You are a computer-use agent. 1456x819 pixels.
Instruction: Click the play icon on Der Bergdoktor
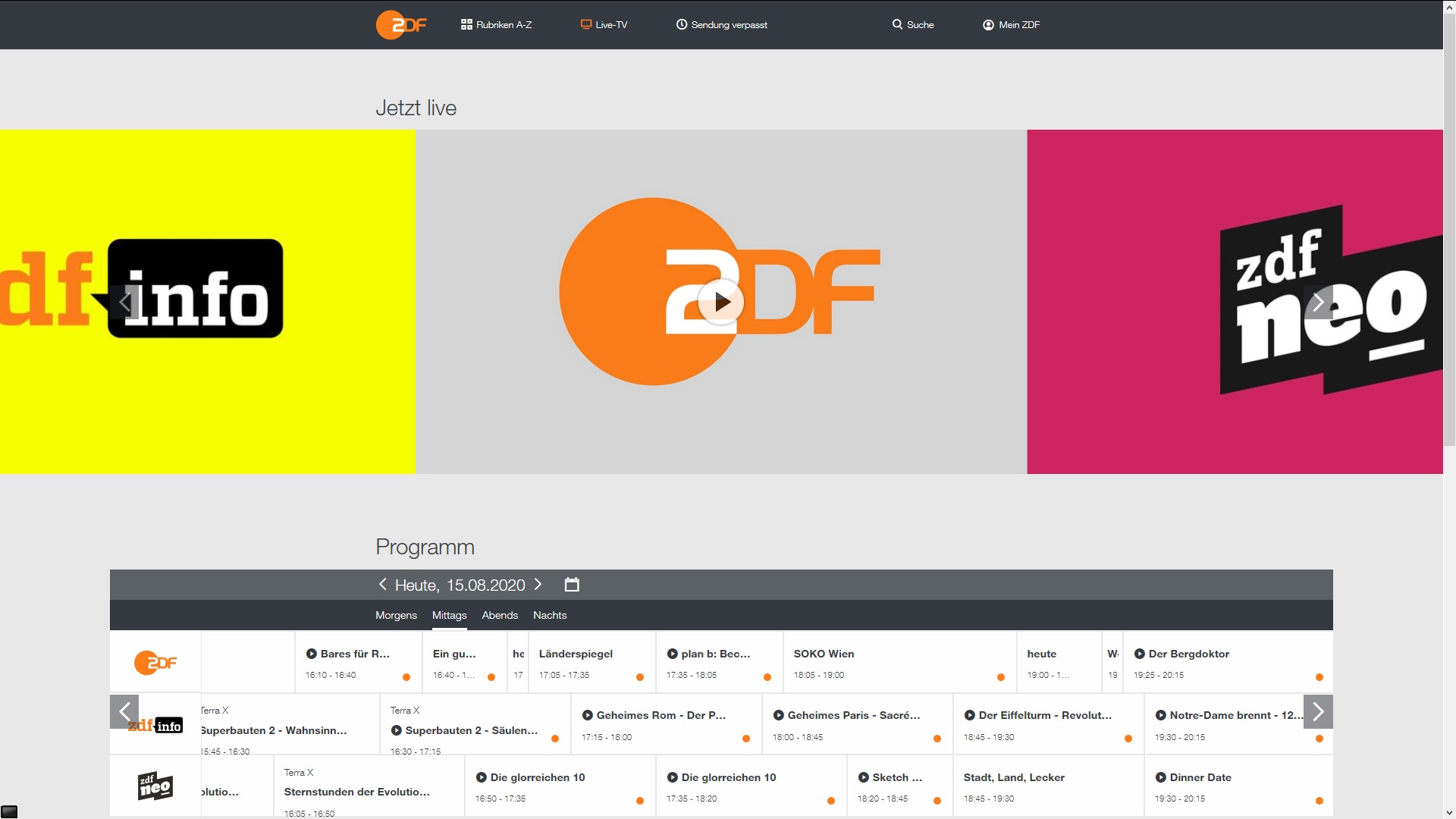pyautogui.click(x=1139, y=654)
